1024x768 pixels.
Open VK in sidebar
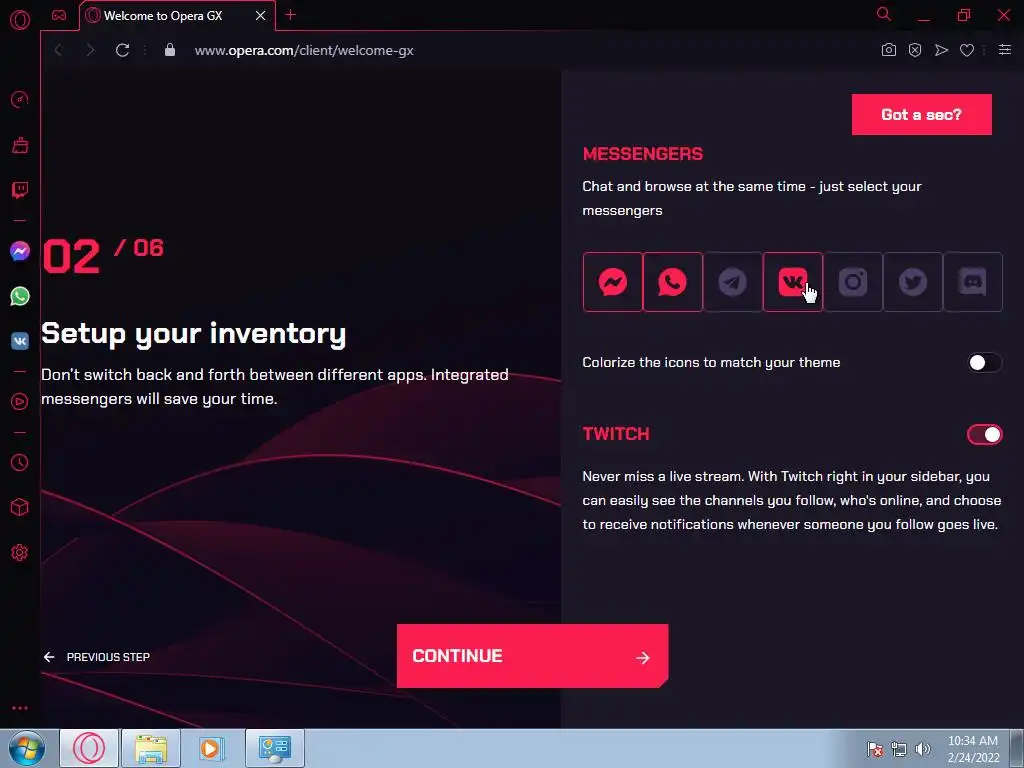[20, 341]
